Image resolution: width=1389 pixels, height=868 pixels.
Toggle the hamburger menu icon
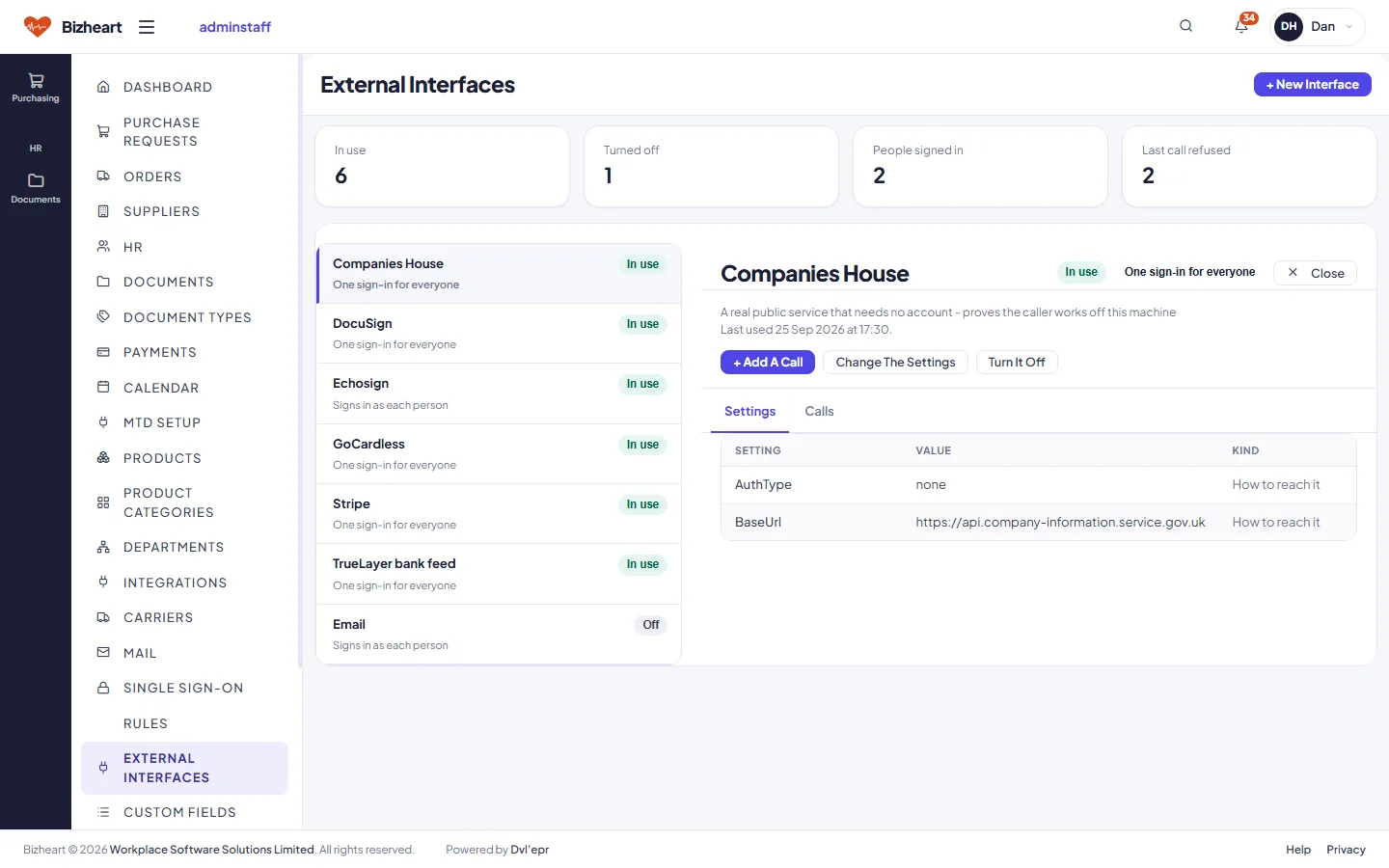coord(147,27)
